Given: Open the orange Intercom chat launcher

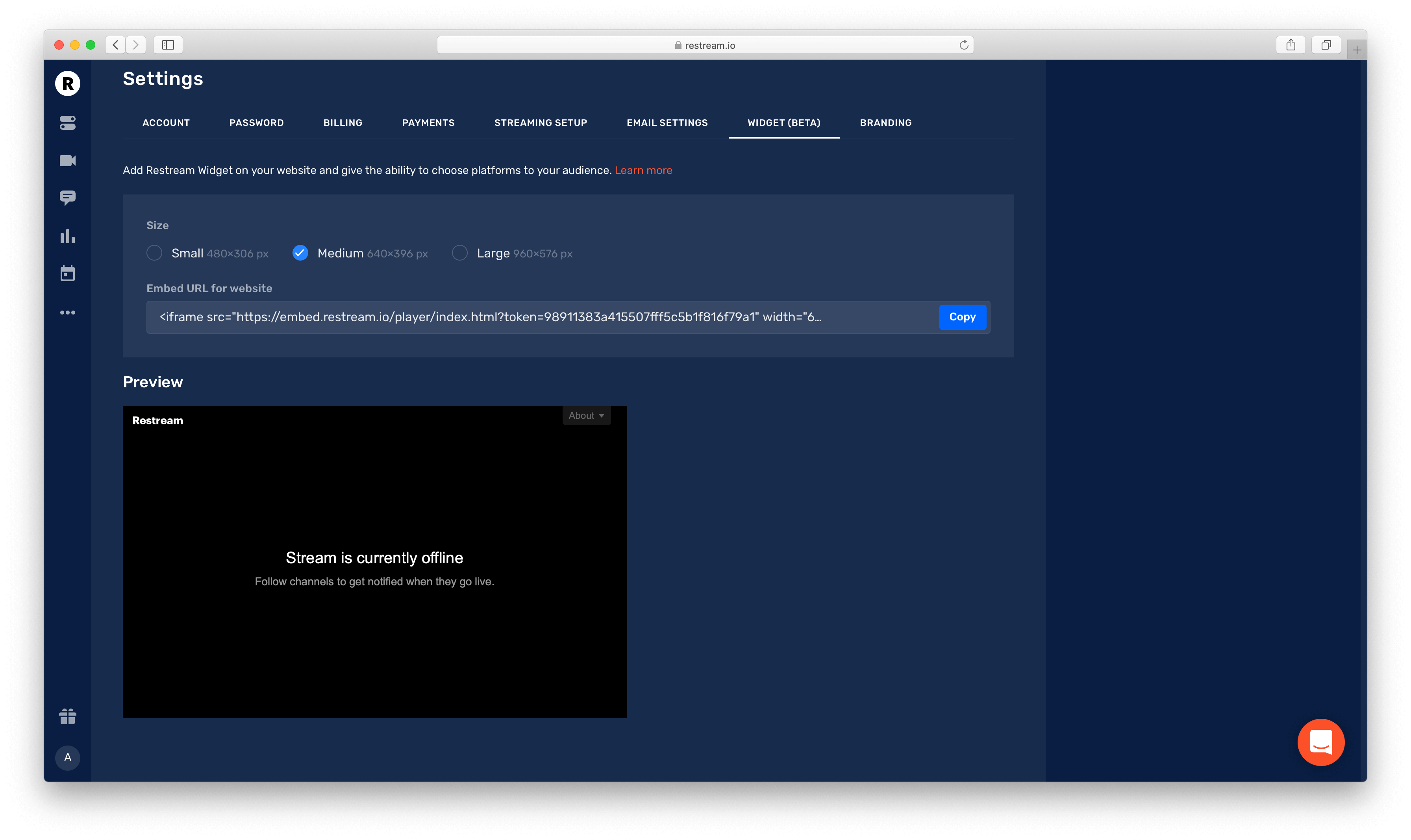Looking at the screenshot, I should click(1320, 742).
